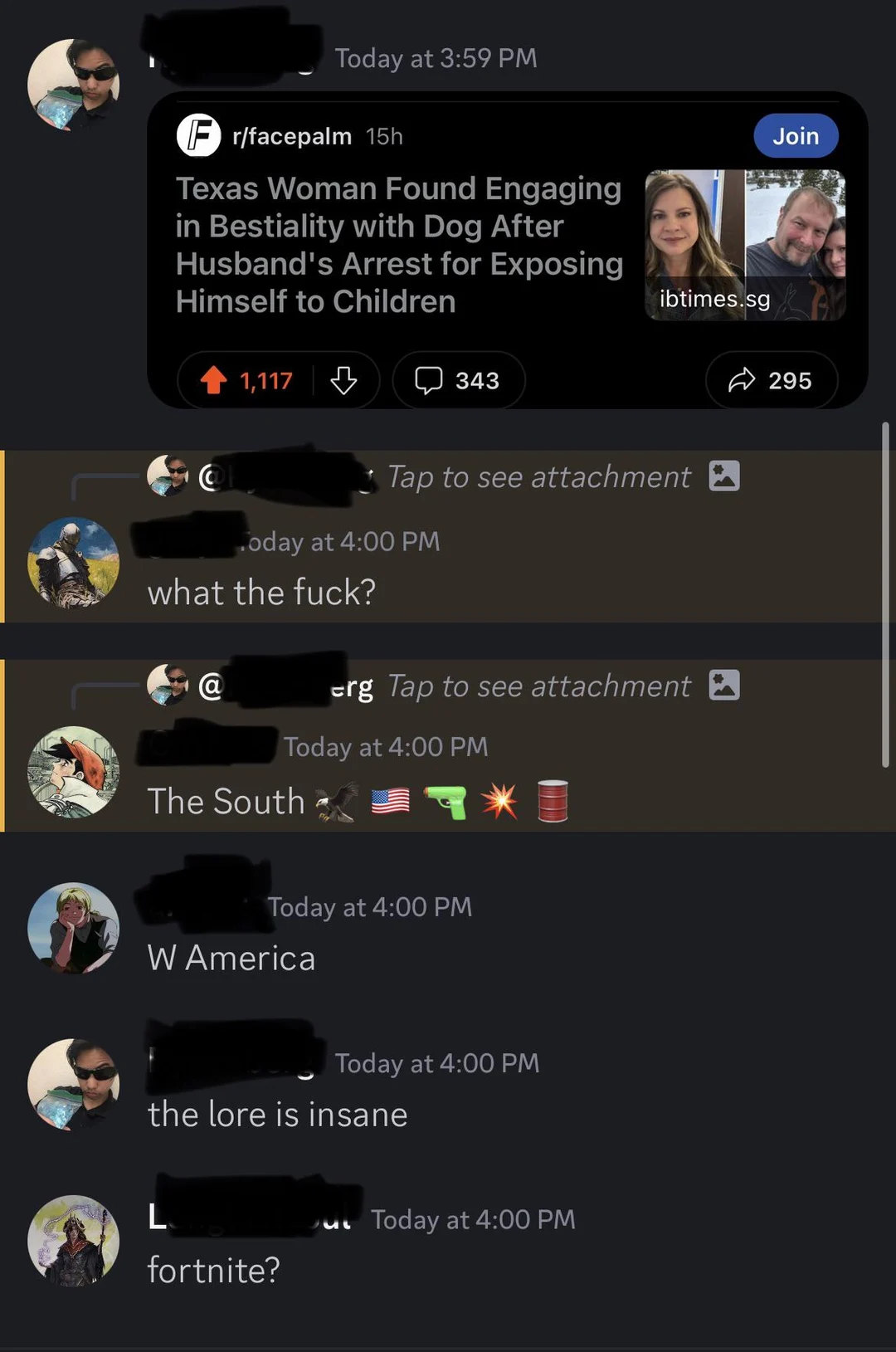Tap attachment image icon above 'what the fuck?'
Viewport: 896px width, 1352px height.
(724, 476)
